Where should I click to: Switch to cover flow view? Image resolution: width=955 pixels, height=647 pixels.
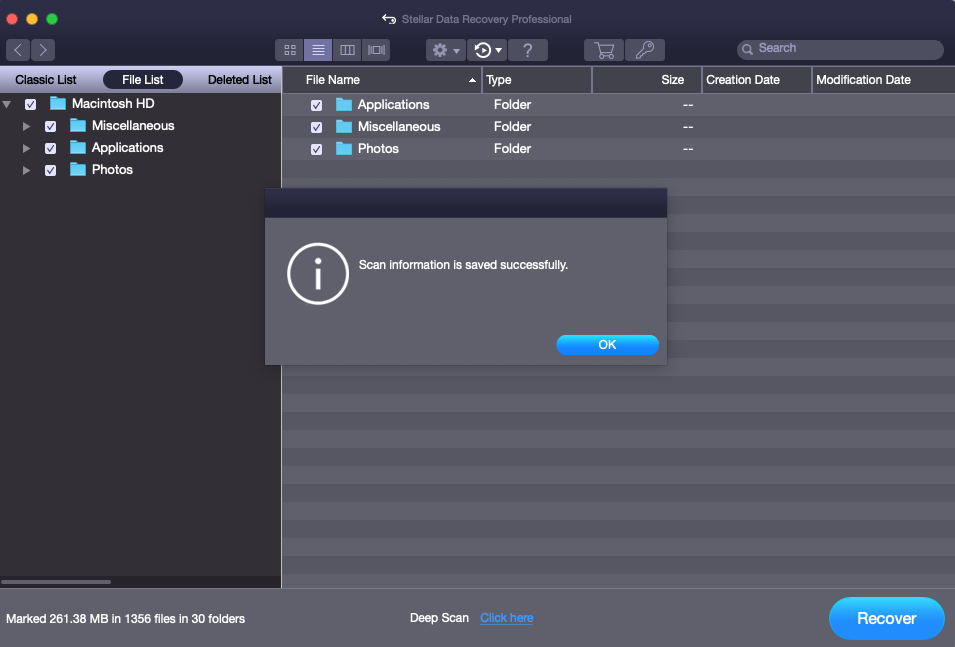tap(376, 50)
